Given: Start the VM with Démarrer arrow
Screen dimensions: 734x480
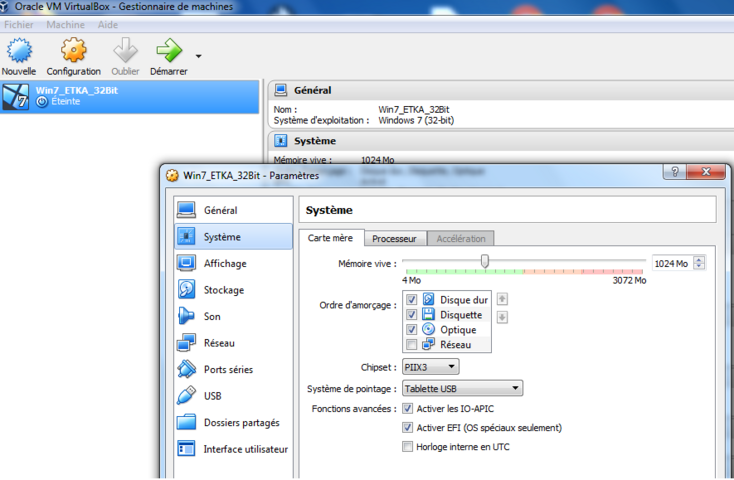Looking at the screenshot, I should point(169,50).
